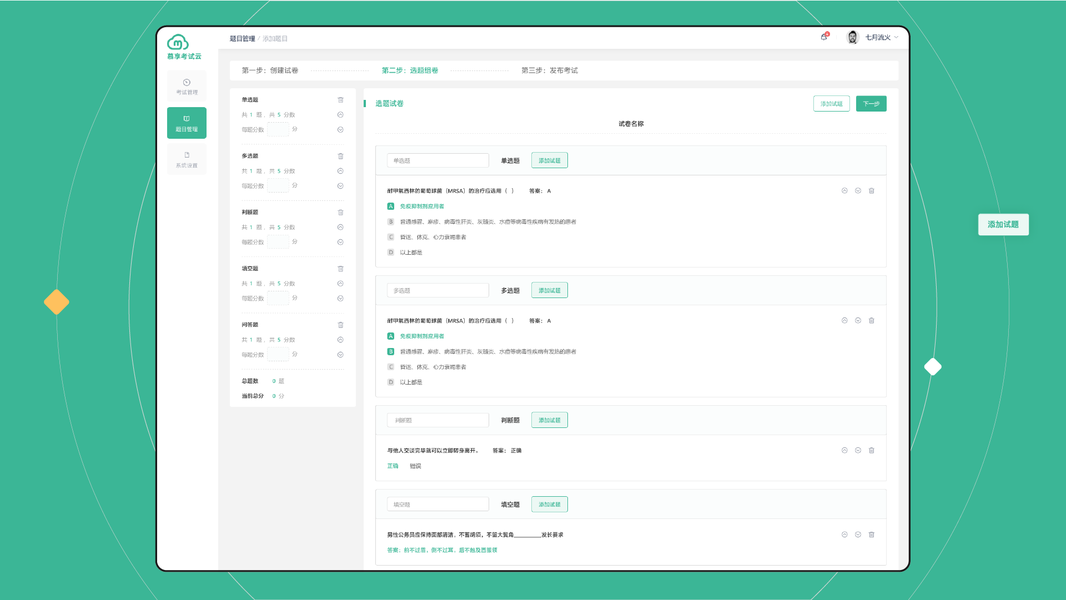The width and height of the screenshot is (1066, 600).
Task: Move the 多选题 question up
Action: (844, 321)
